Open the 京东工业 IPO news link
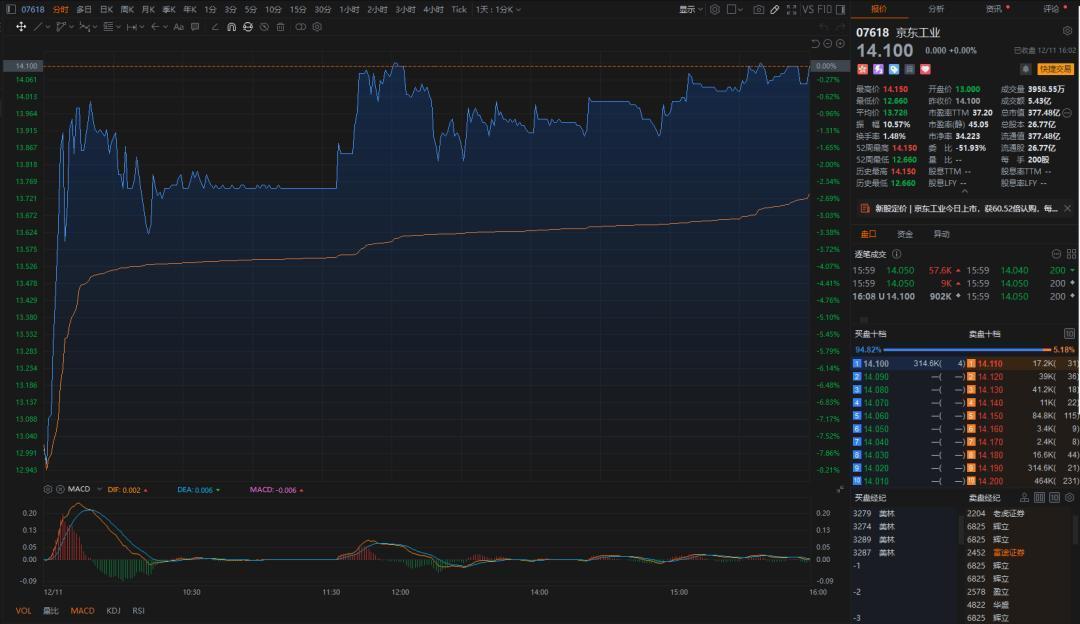The height and width of the screenshot is (624, 1080). click(x=966, y=209)
